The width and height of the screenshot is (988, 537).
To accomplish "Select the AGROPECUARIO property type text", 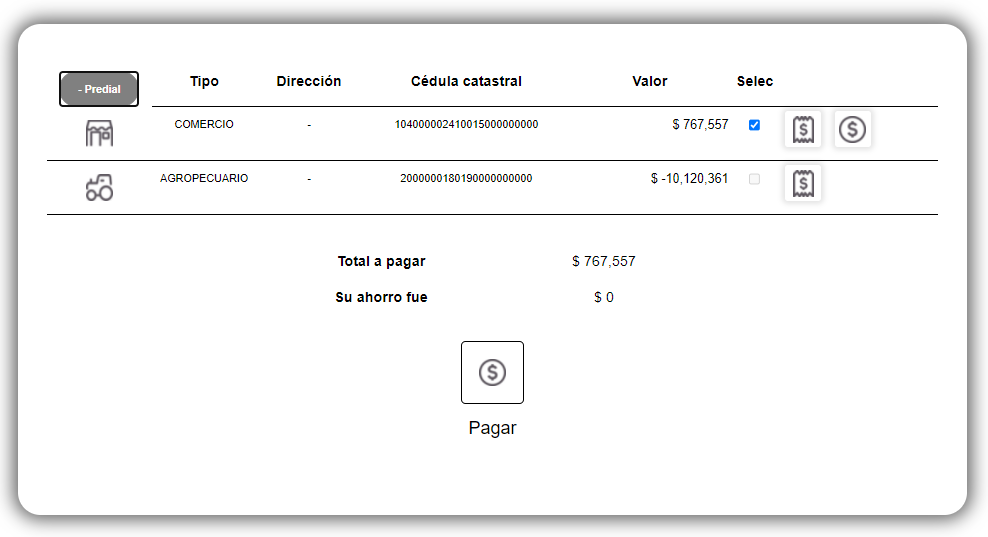I will point(204,179).
